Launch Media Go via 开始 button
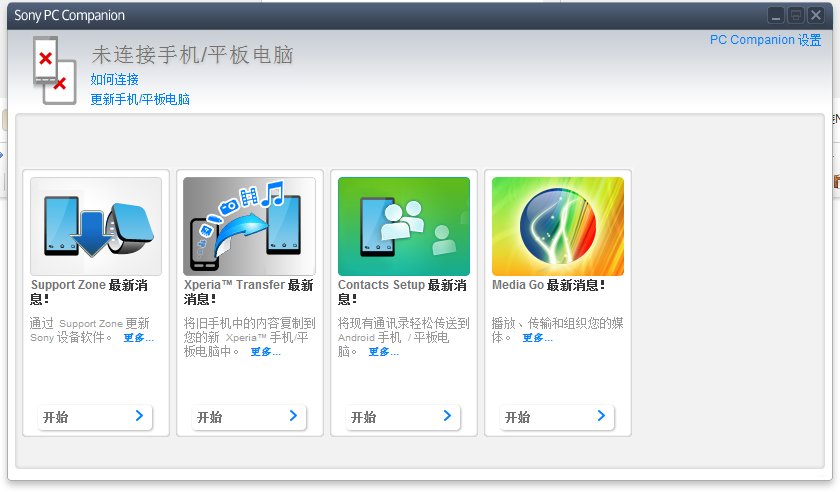Image resolution: width=840 pixels, height=492 pixels. pyautogui.click(x=558, y=416)
